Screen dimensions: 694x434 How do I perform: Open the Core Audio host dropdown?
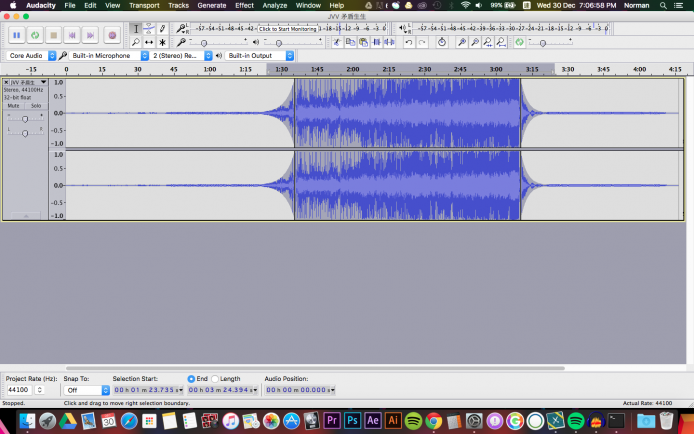point(29,56)
